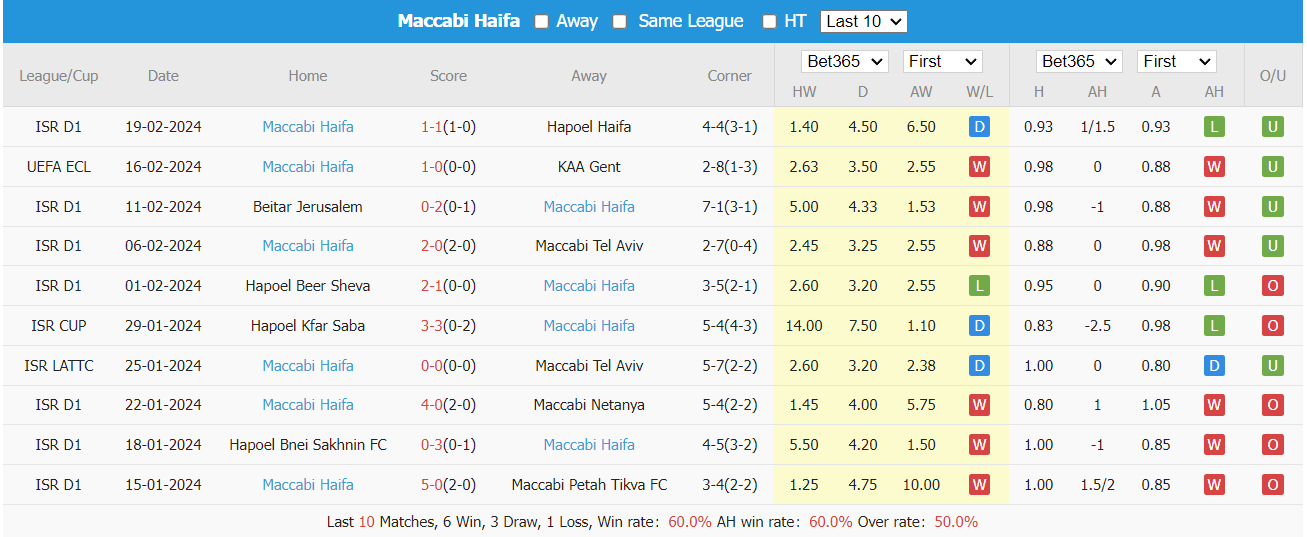1307x537 pixels.
Task: Open the Last 10 matches dropdown
Action: click(863, 21)
